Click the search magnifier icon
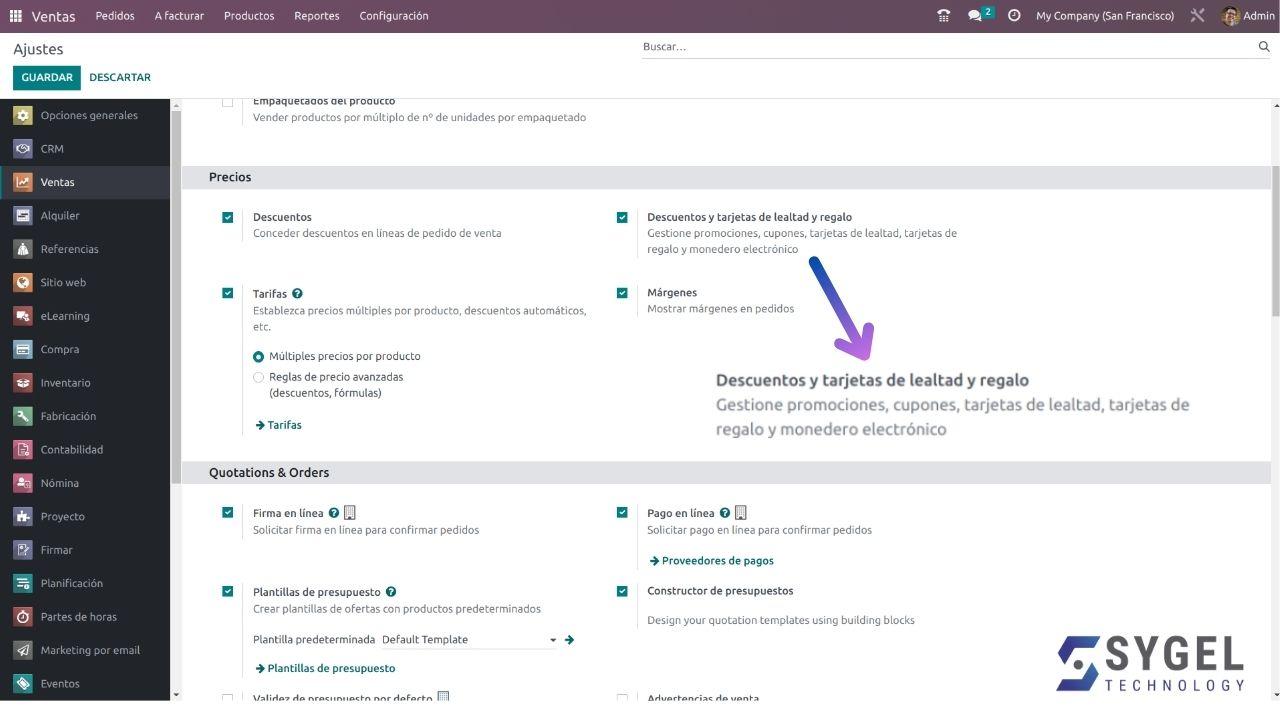Viewport: 1280px width, 720px height. (1264, 47)
